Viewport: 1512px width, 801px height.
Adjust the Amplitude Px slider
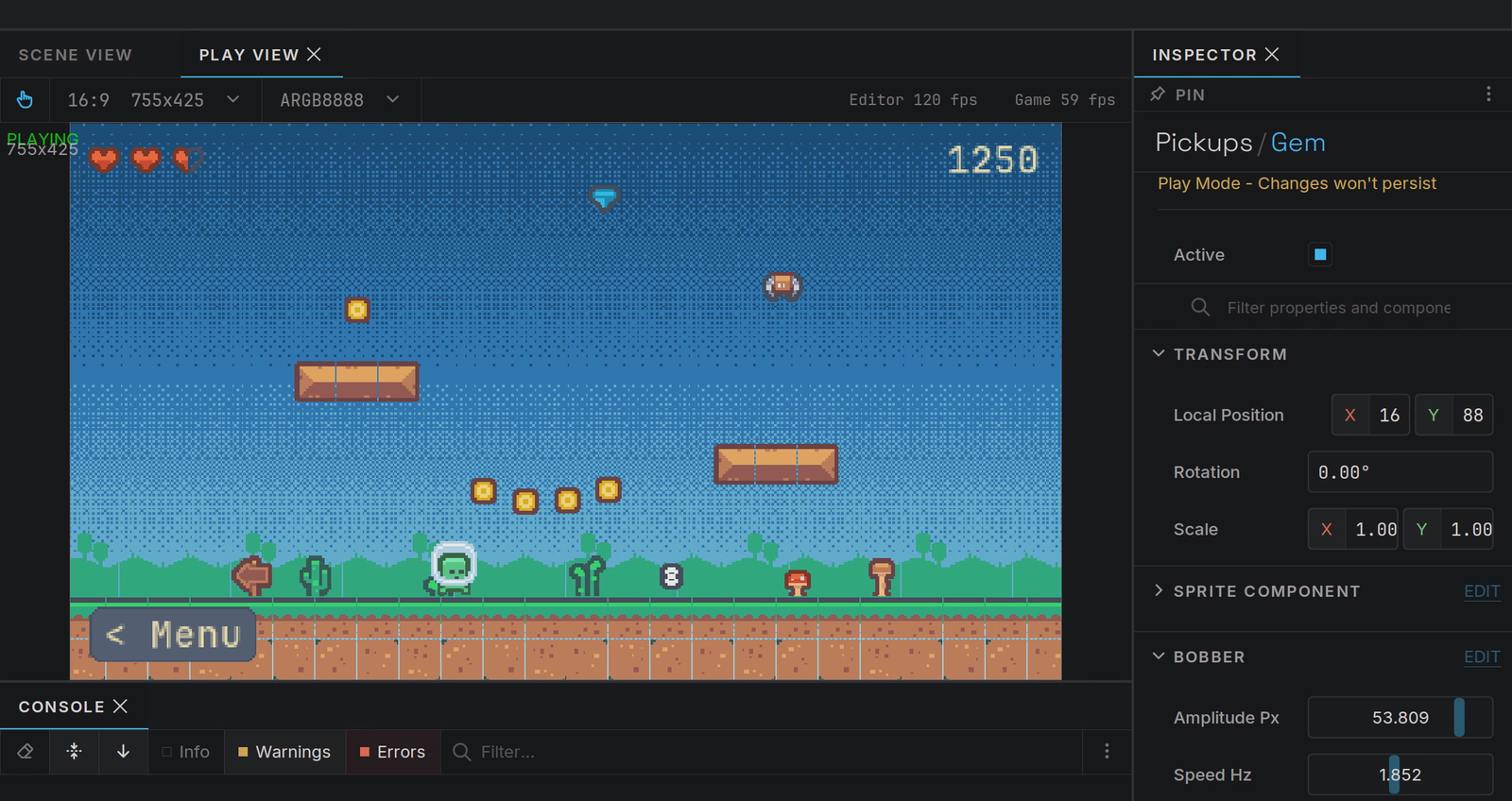click(1400, 718)
